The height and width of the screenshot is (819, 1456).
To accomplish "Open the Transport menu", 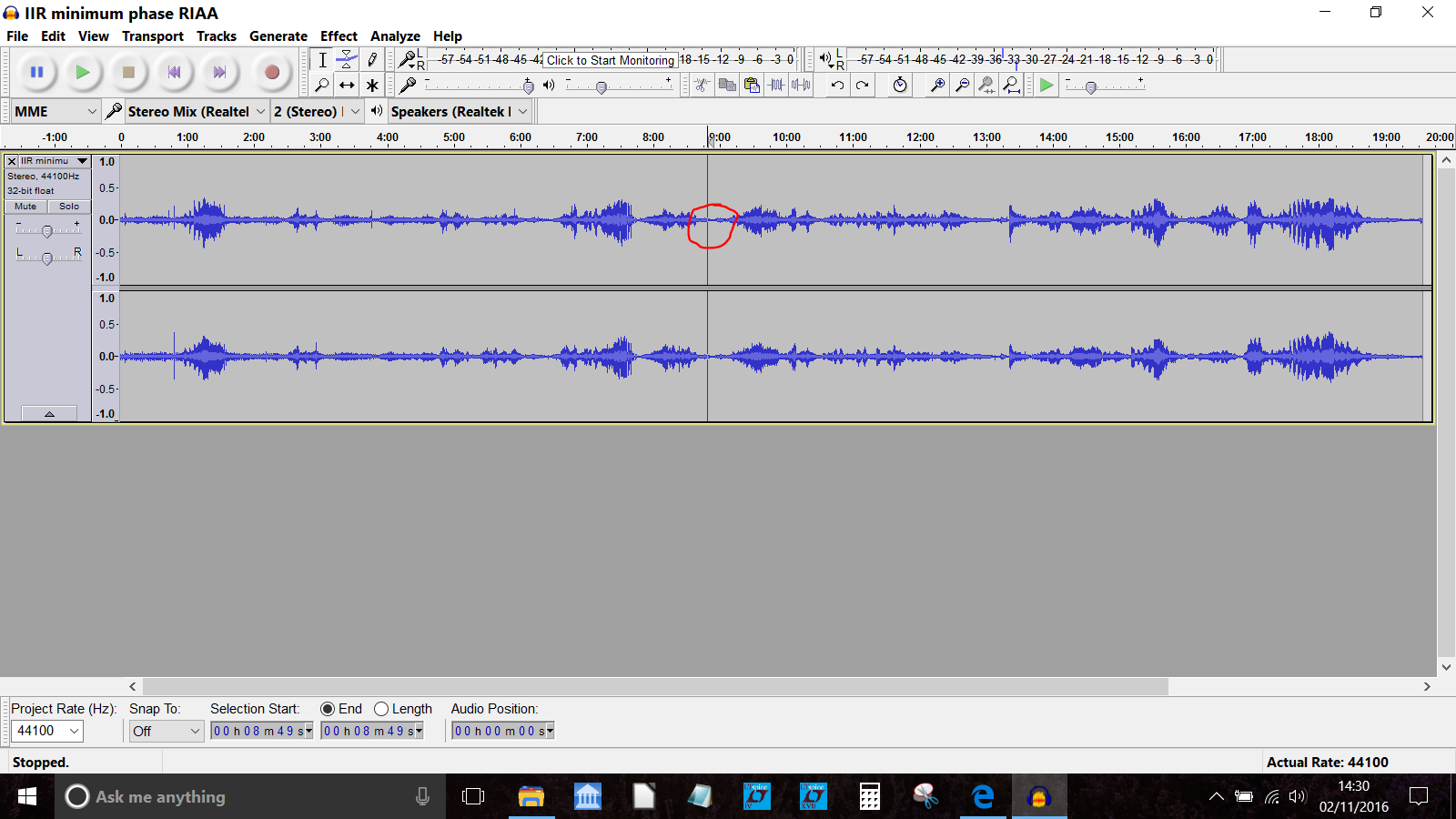I will pos(153,36).
